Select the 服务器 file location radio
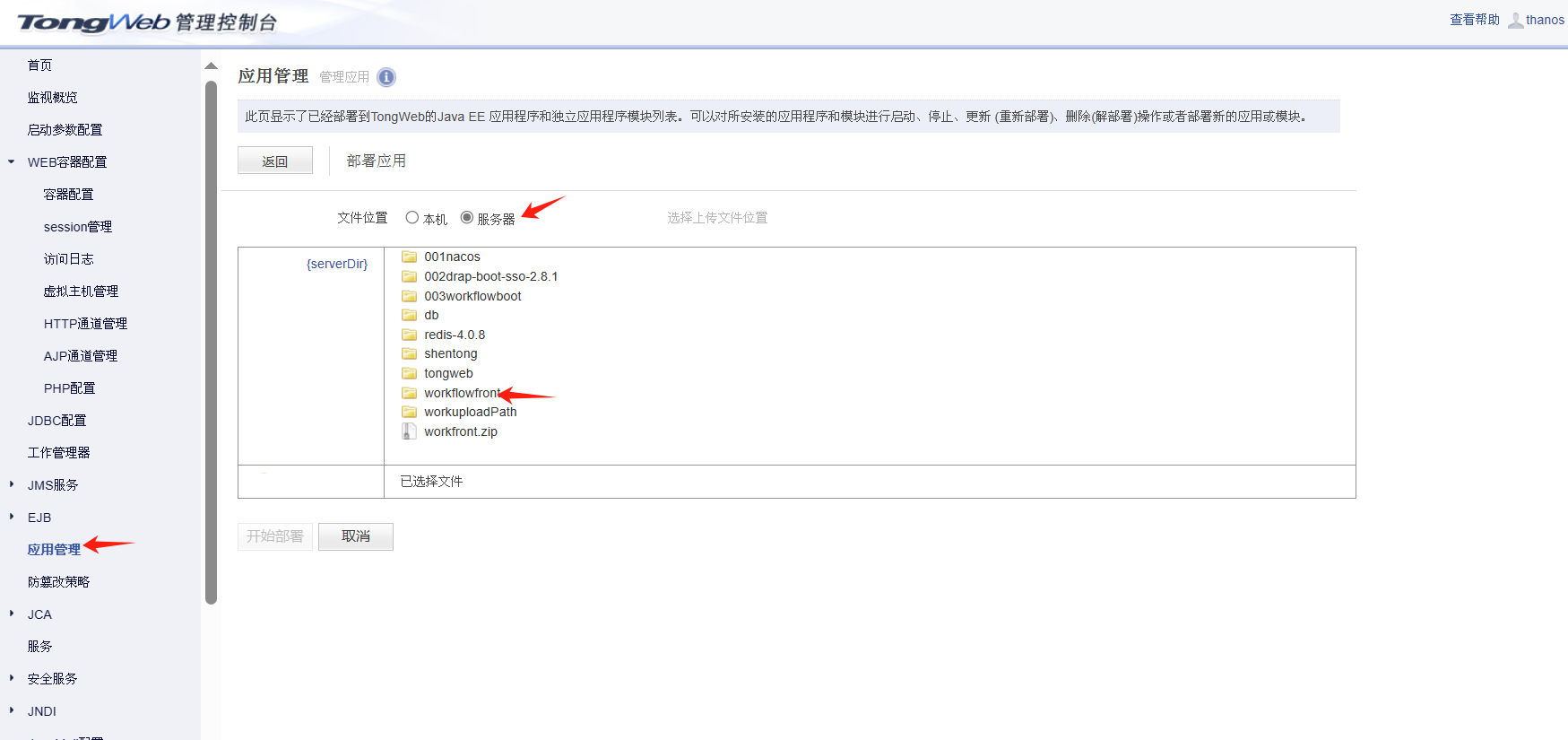Viewport: 1568px width, 740px height. coord(467,217)
